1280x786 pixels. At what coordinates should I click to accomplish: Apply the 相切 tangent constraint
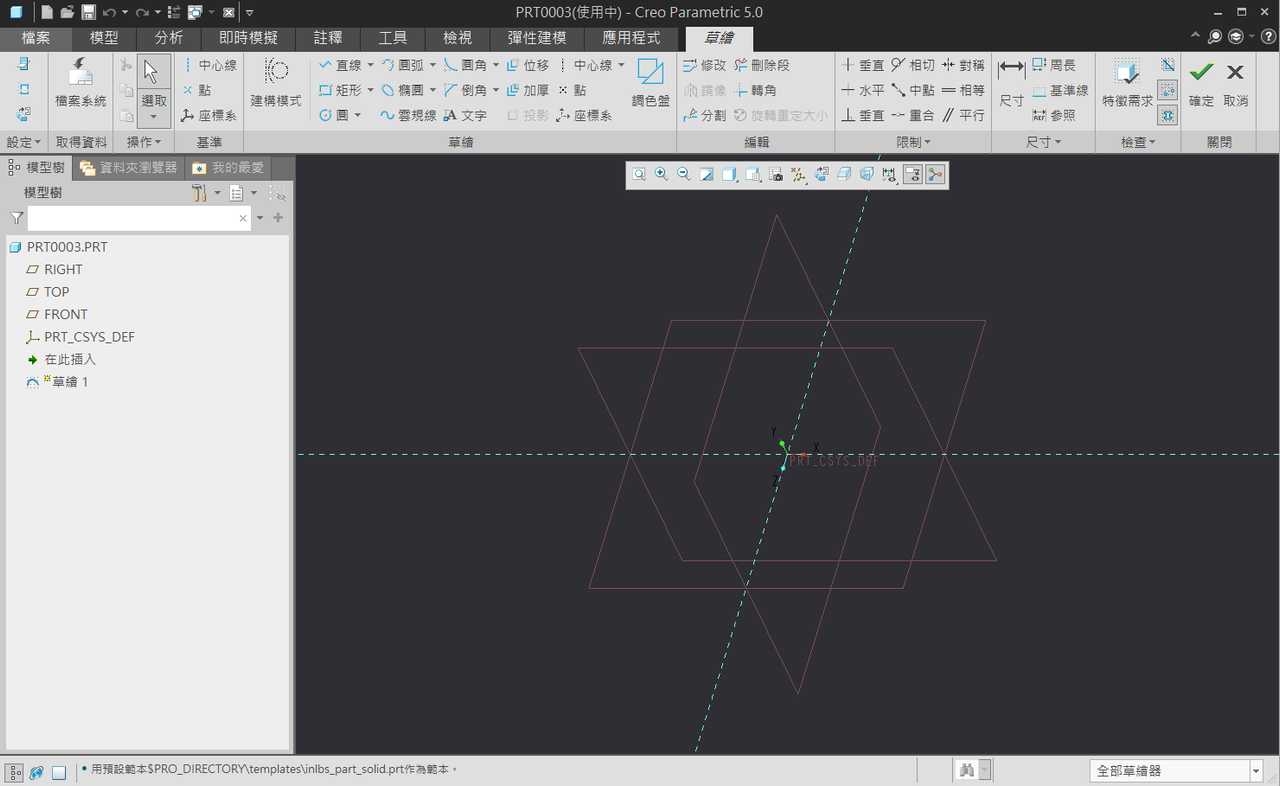point(912,65)
